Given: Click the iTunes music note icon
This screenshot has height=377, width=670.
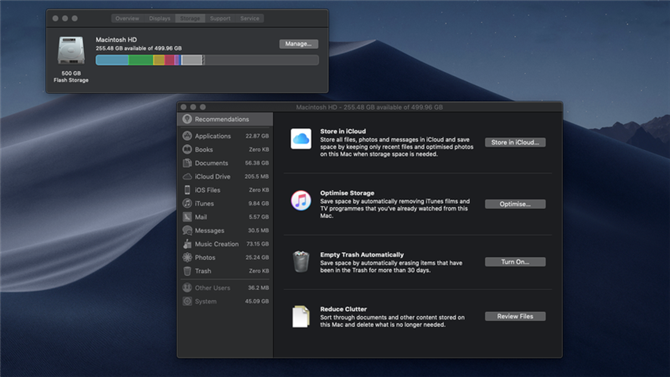Looking at the screenshot, I should (301, 200).
